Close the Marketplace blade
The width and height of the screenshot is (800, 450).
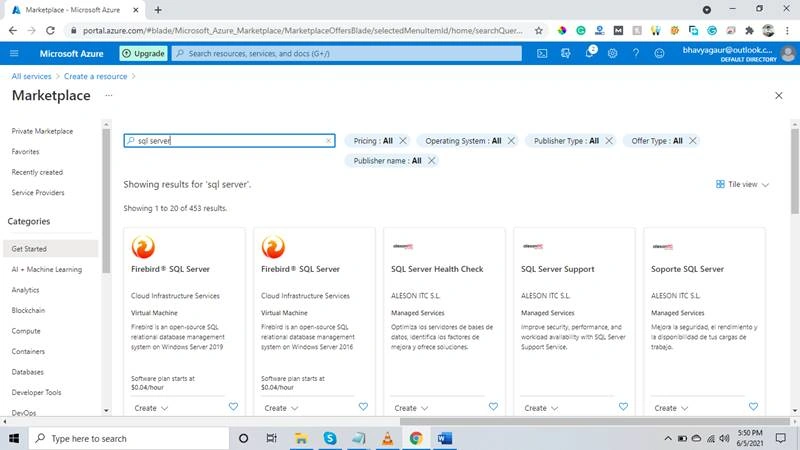coord(779,95)
